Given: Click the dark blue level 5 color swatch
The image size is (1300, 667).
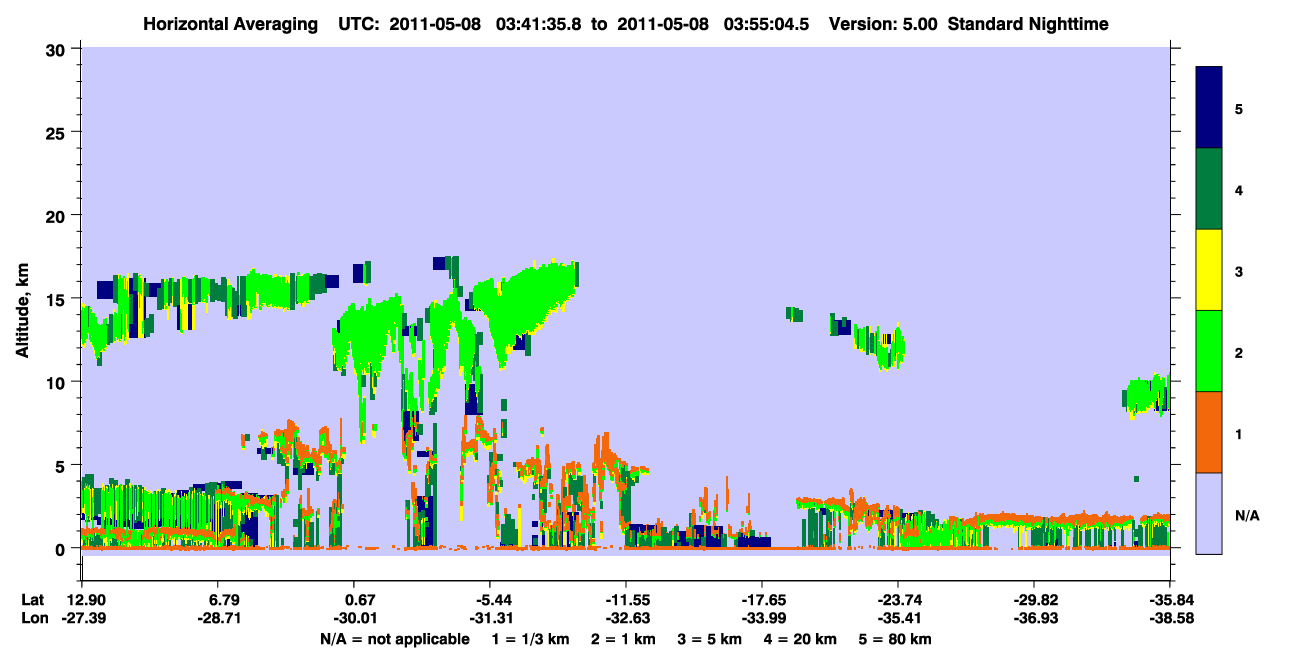Looking at the screenshot, I should pyautogui.click(x=1209, y=108).
